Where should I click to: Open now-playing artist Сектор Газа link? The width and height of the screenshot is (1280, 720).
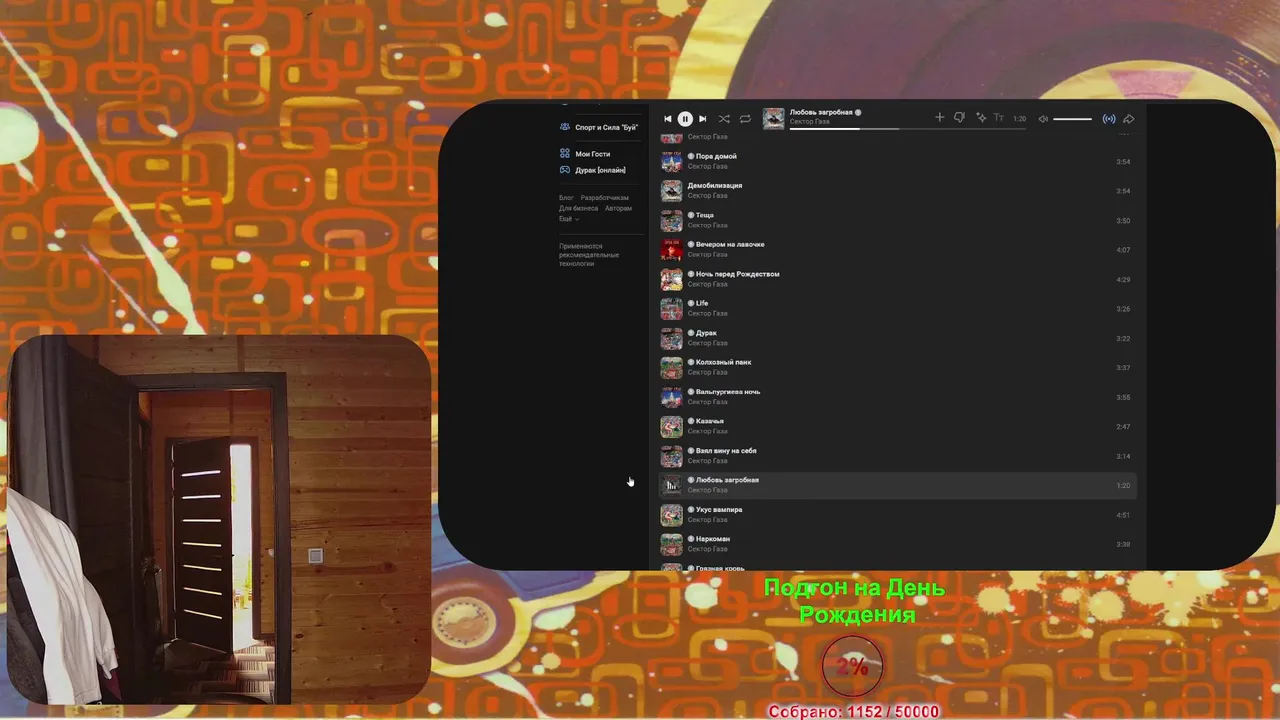809,122
